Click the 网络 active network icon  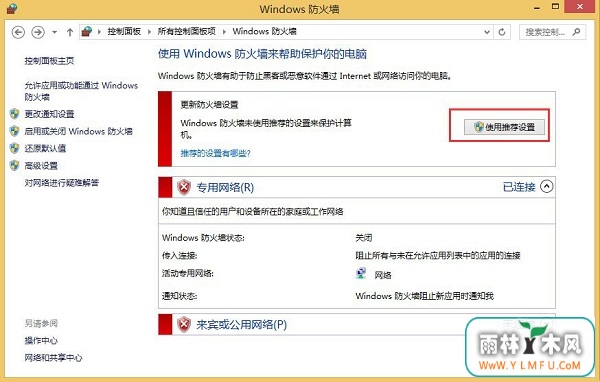pos(361,273)
